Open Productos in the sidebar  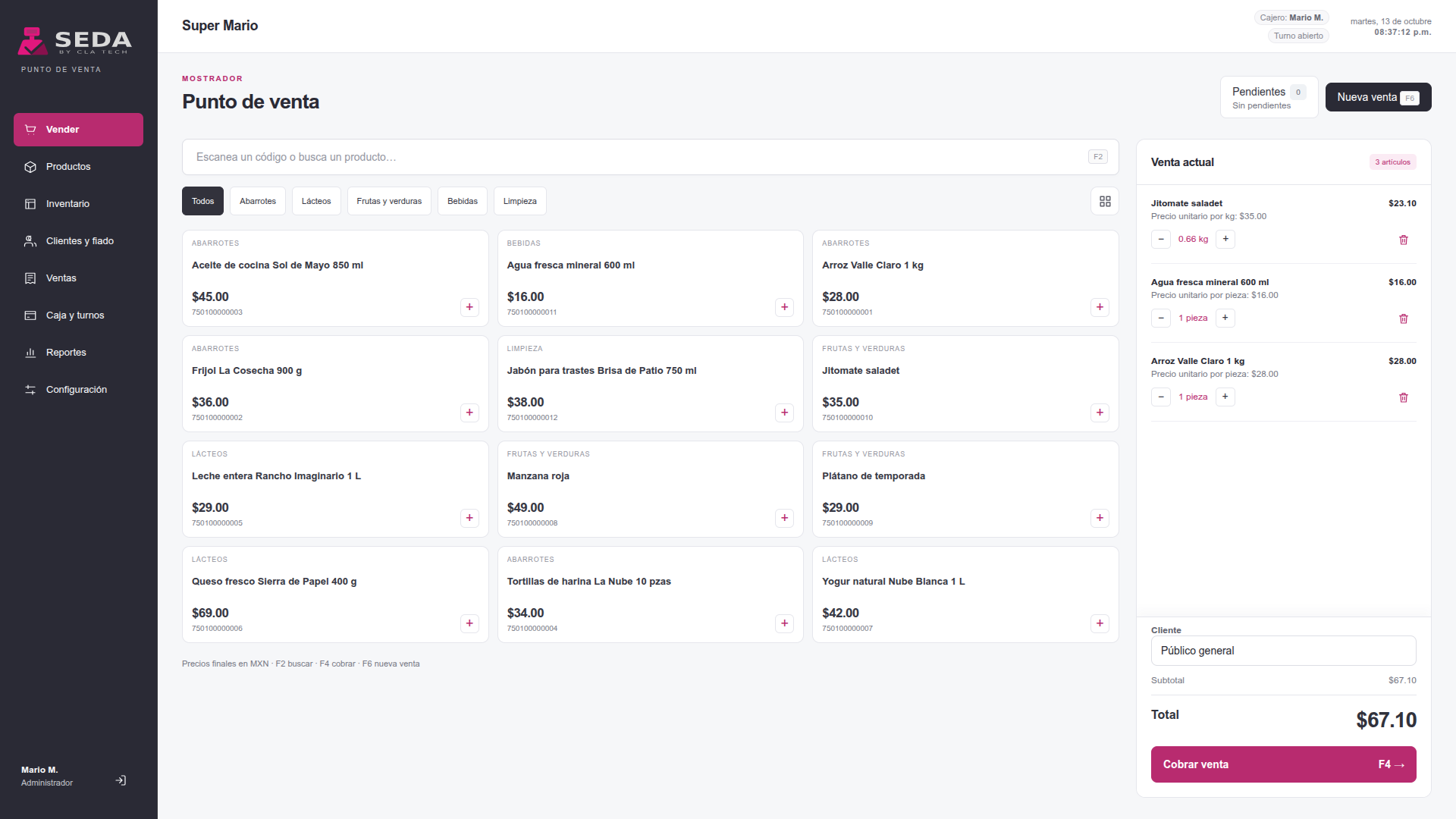pos(78,167)
